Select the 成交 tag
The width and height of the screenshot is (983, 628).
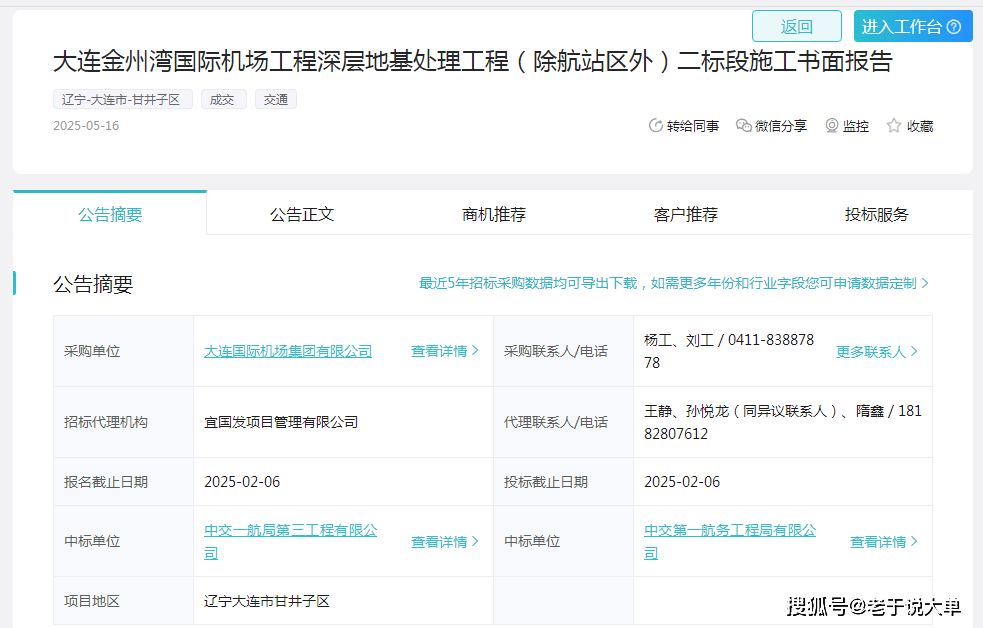(223, 100)
